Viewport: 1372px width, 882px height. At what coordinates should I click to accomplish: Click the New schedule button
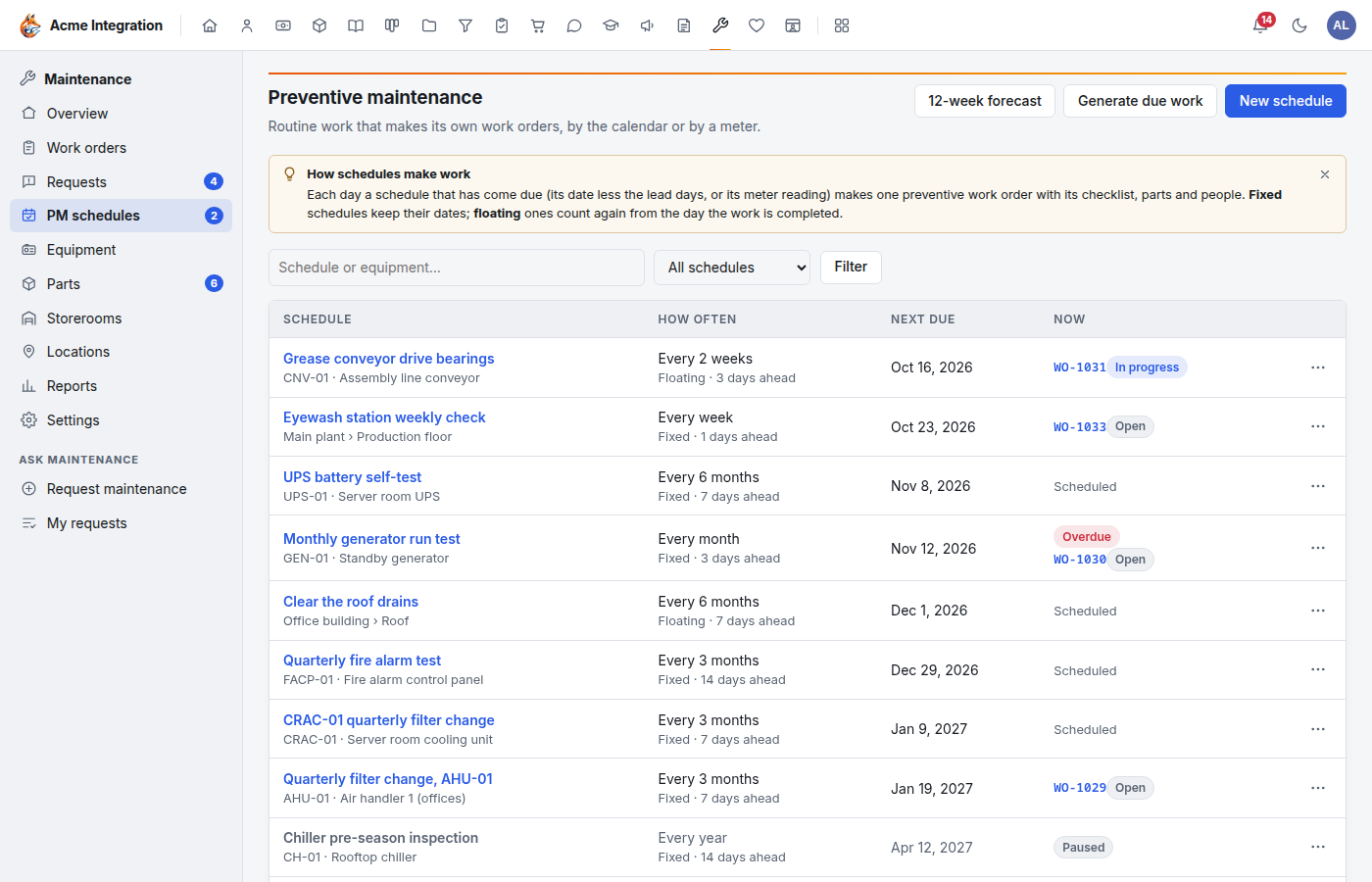point(1286,101)
